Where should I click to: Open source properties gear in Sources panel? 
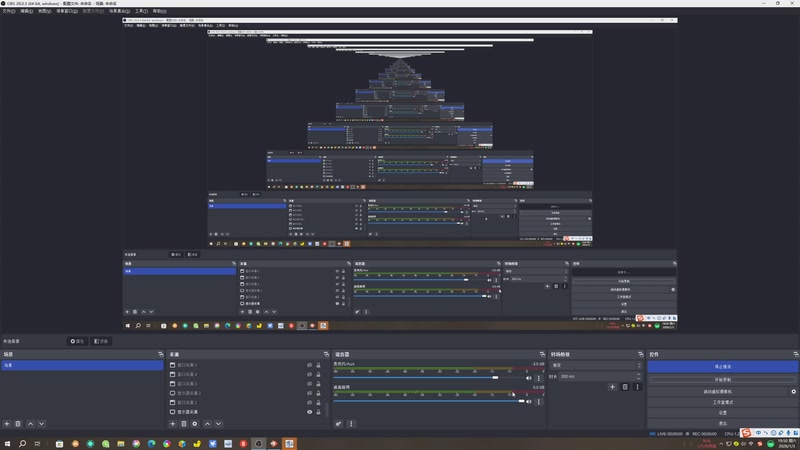pos(195,423)
